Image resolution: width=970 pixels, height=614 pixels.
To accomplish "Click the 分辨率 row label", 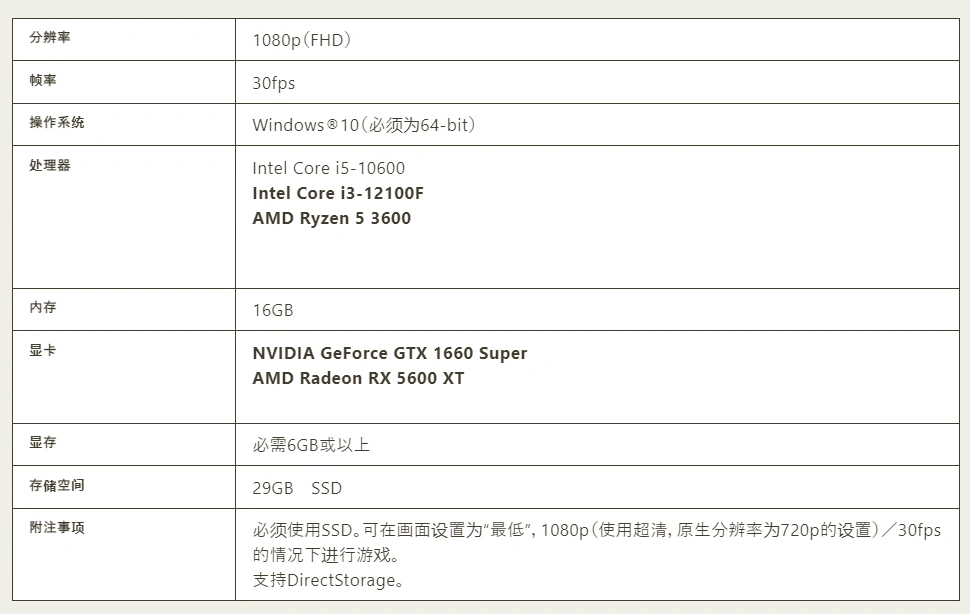I will [x=50, y=38].
